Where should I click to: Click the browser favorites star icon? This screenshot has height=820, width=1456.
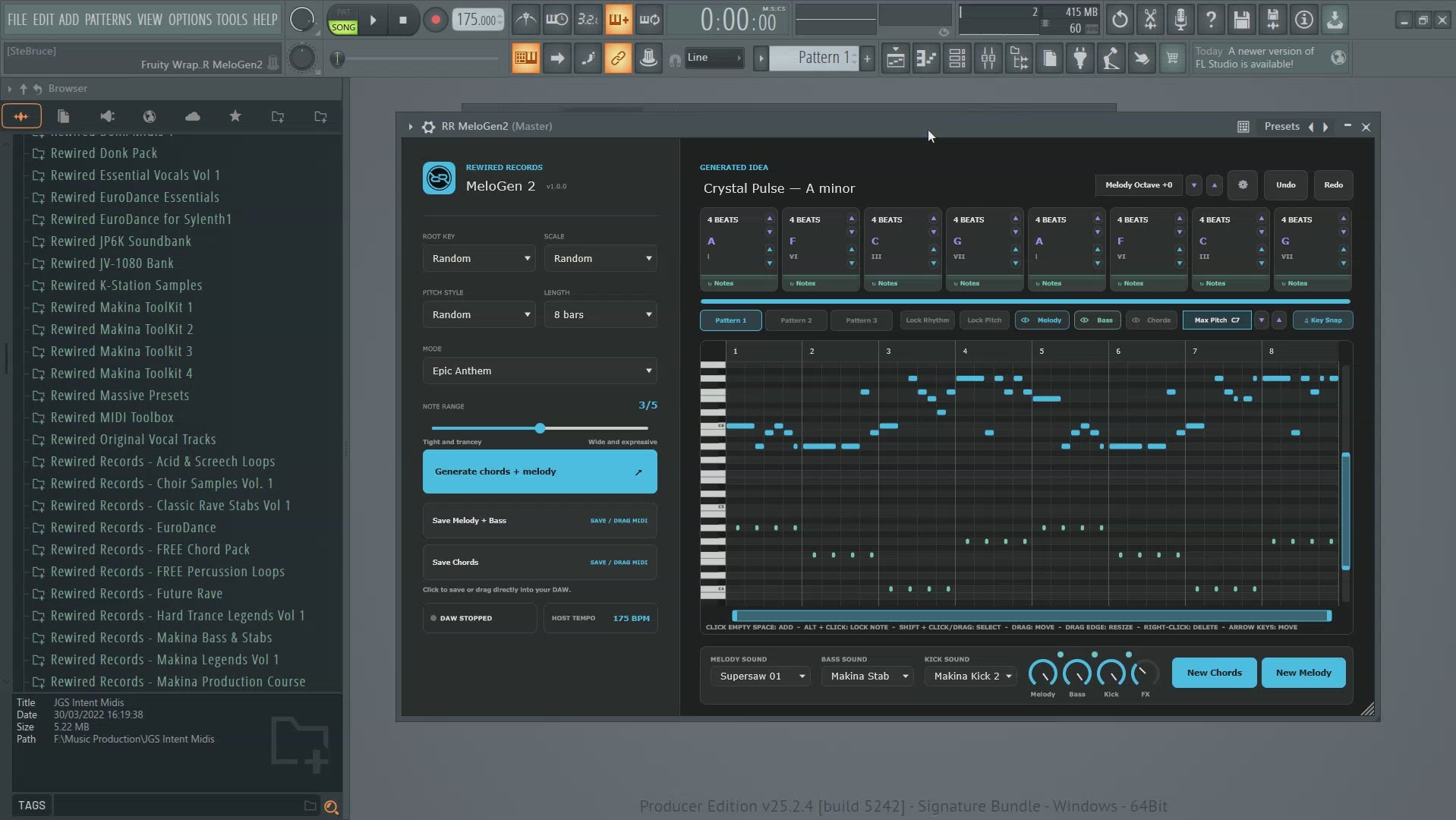coord(235,116)
